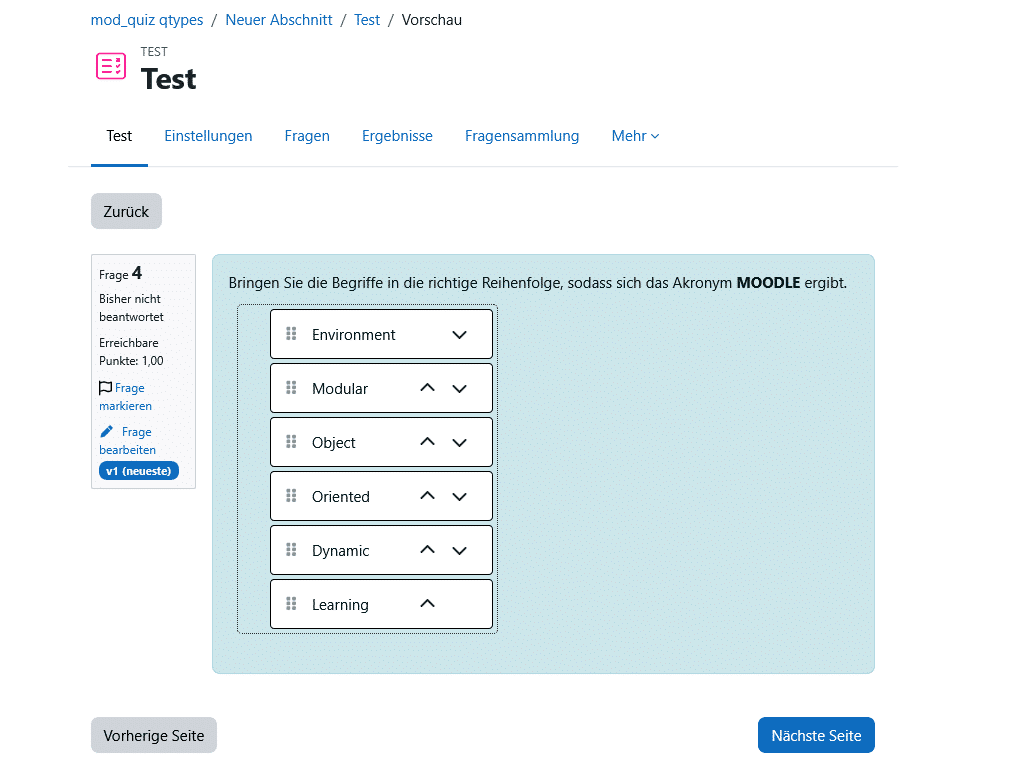Click the Test breadcrumb link

[367, 20]
